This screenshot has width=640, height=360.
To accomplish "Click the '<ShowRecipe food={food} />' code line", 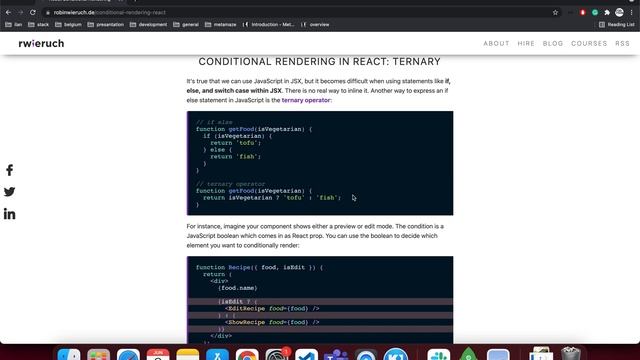I will coord(272,322).
